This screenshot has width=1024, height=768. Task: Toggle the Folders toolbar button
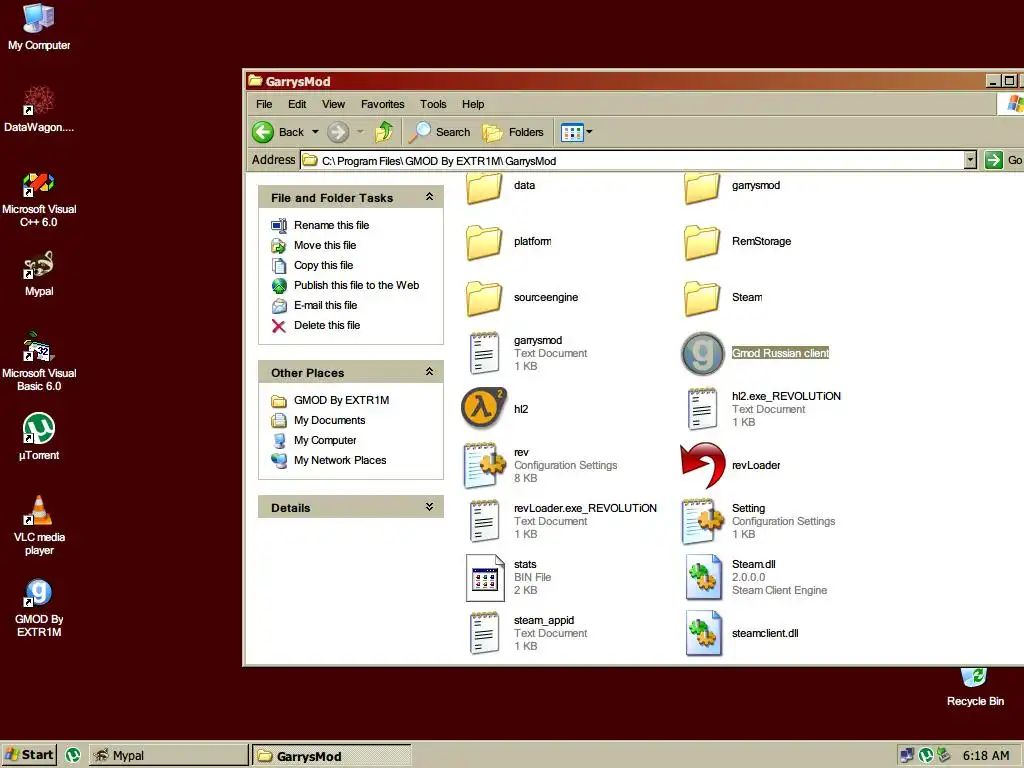tap(513, 132)
